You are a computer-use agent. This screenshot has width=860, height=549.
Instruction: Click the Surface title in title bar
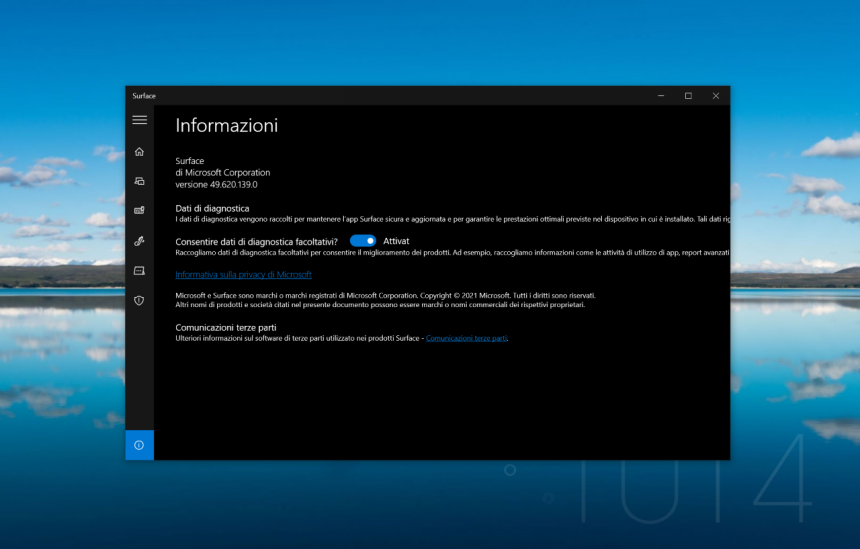click(x=144, y=96)
